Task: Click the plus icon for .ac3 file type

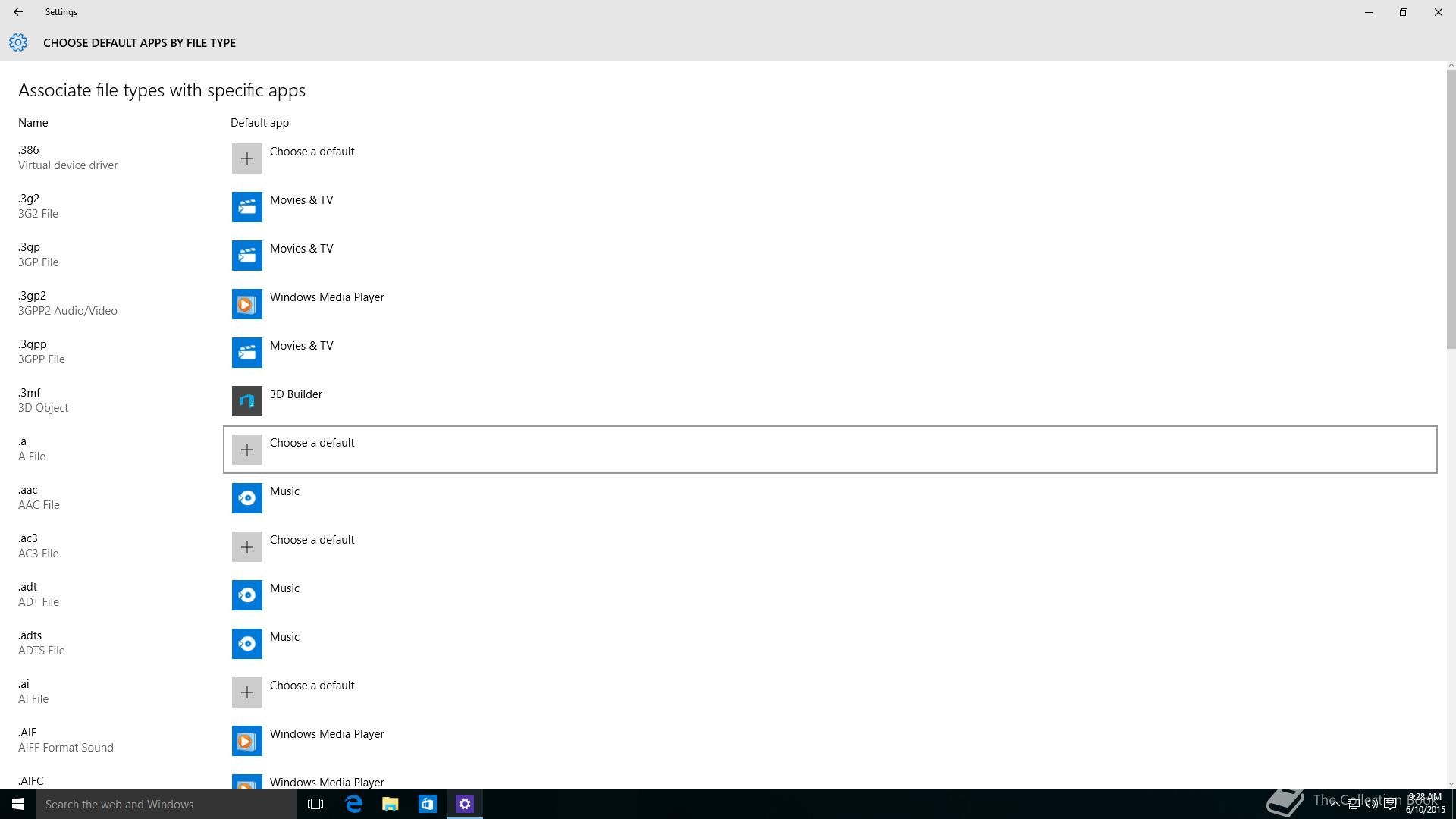Action: tap(246, 547)
